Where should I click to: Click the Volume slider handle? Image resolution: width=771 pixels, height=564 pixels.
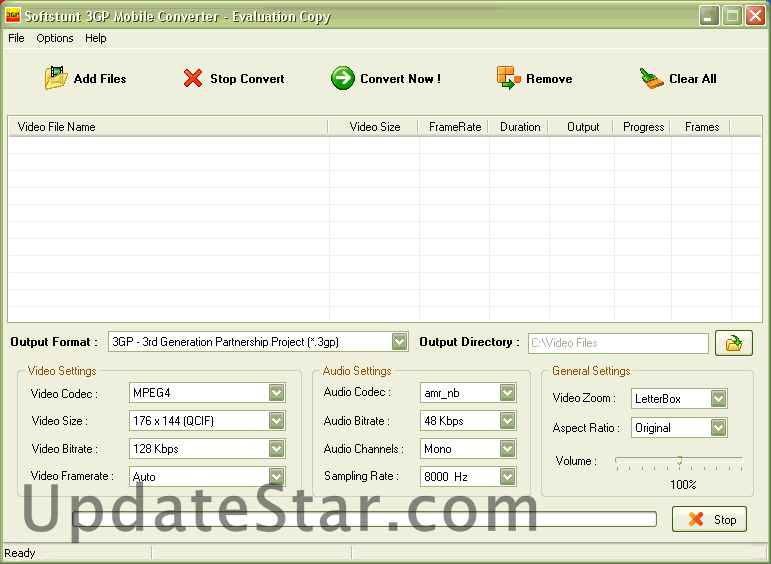pos(679,461)
